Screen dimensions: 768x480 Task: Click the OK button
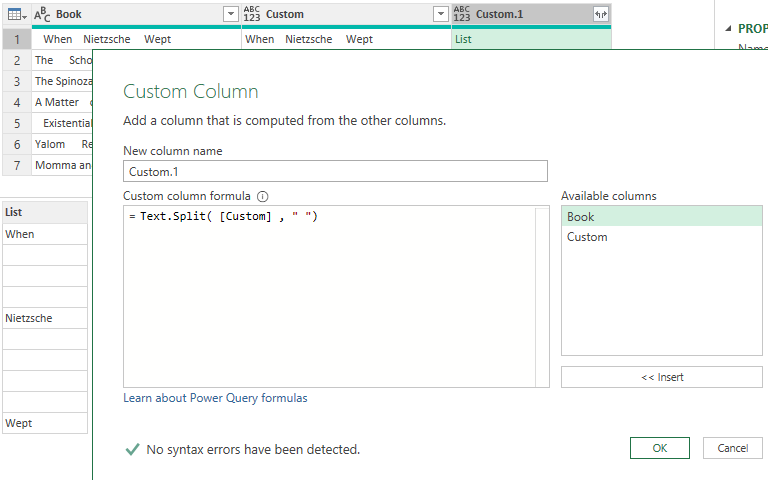pos(660,448)
